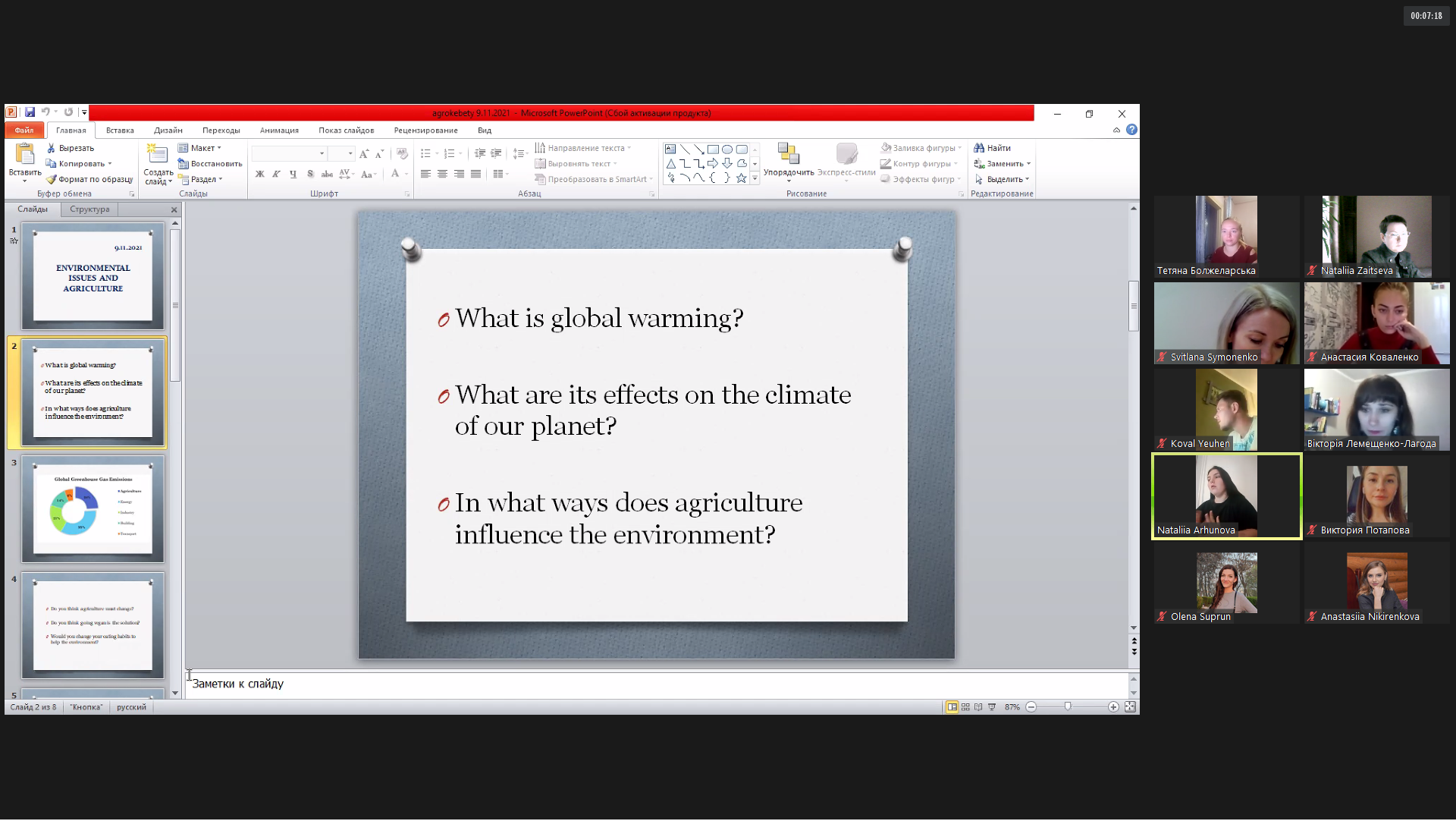Select the Slide Sorter view icon
This screenshot has width=1456, height=821.
pyautogui.click(x=965, y=707)
